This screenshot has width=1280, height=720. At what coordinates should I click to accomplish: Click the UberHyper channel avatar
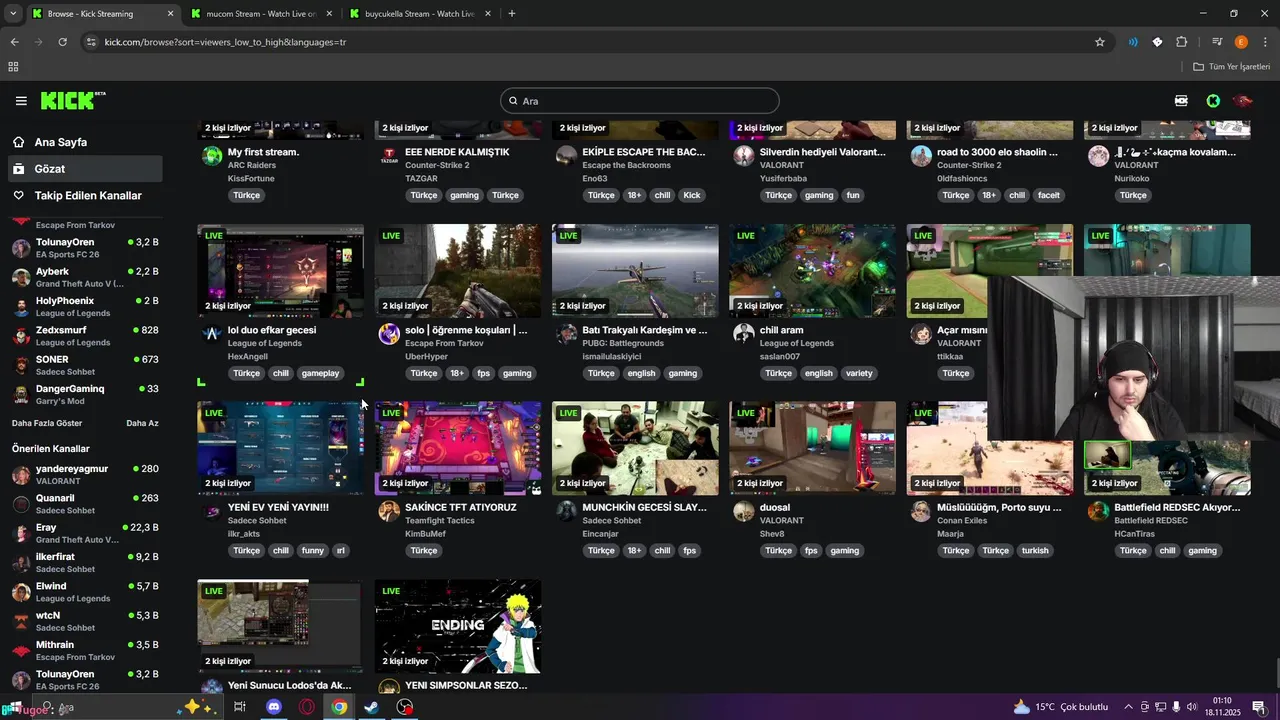(389, 334)
